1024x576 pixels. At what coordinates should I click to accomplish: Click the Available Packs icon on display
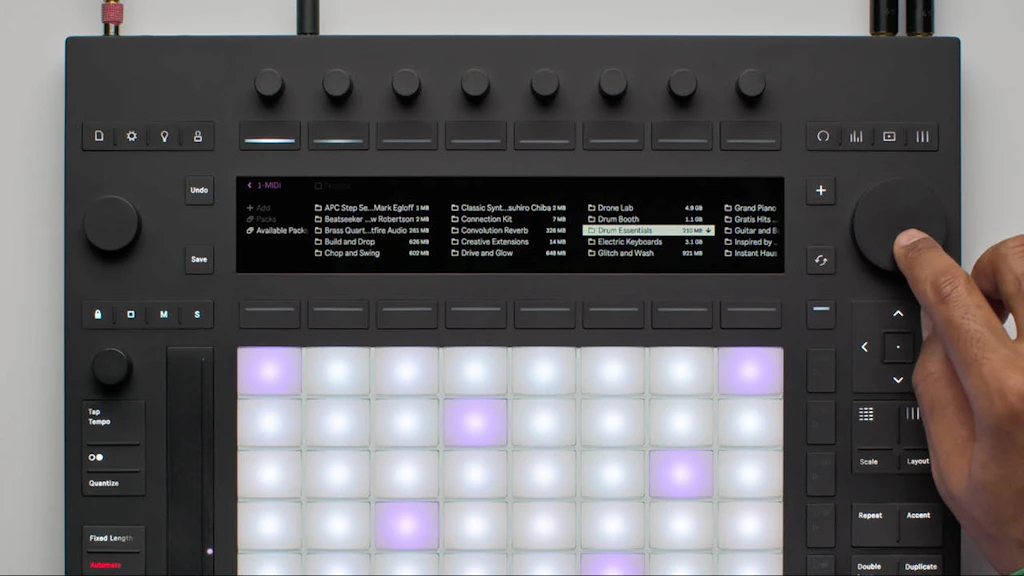[x=249, y=231]
